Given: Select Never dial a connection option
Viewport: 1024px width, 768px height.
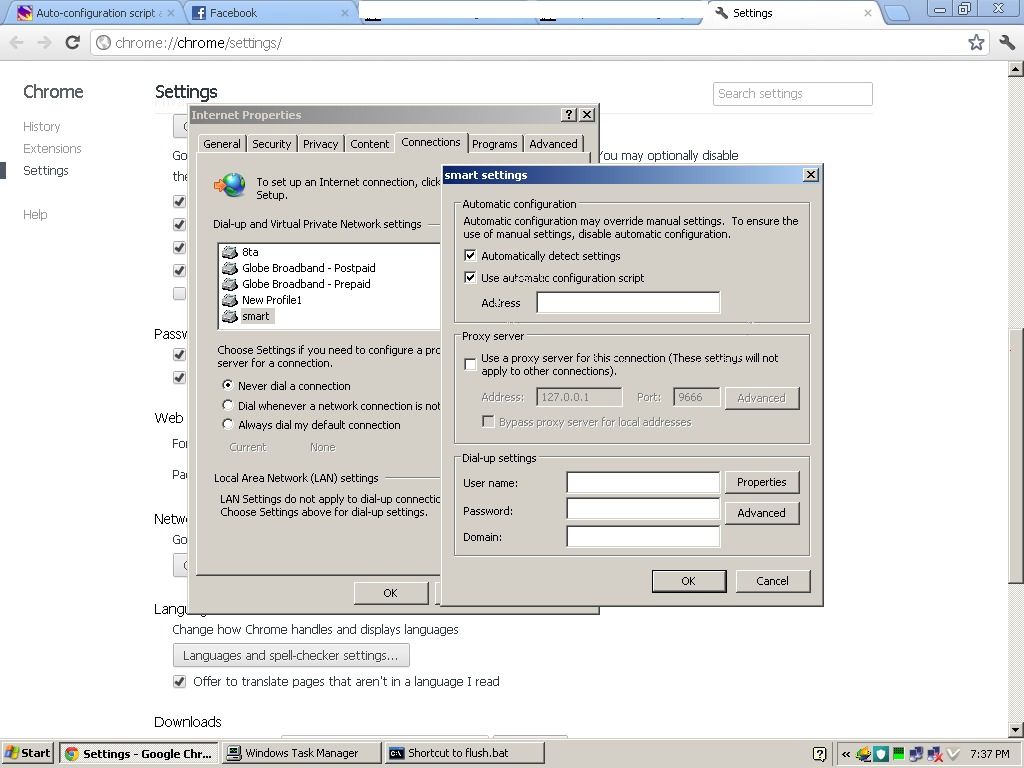Looking at the screenshot, I should [227, 385].
